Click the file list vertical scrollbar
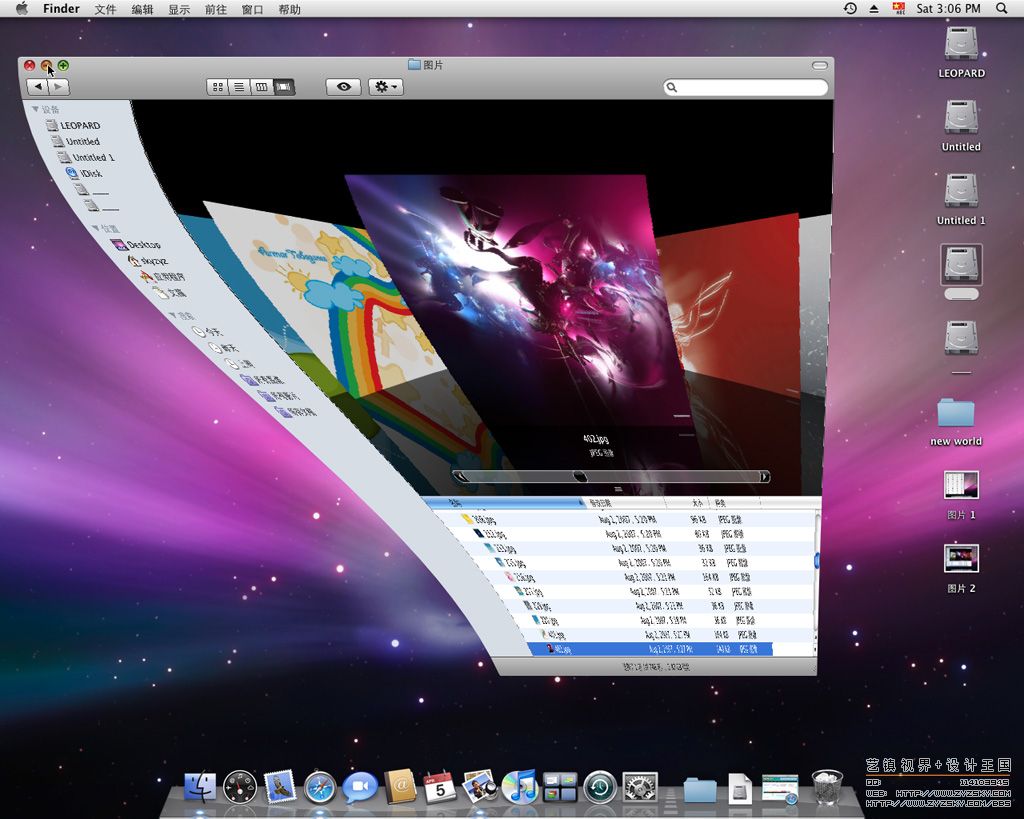 click(x=816, y=562)
